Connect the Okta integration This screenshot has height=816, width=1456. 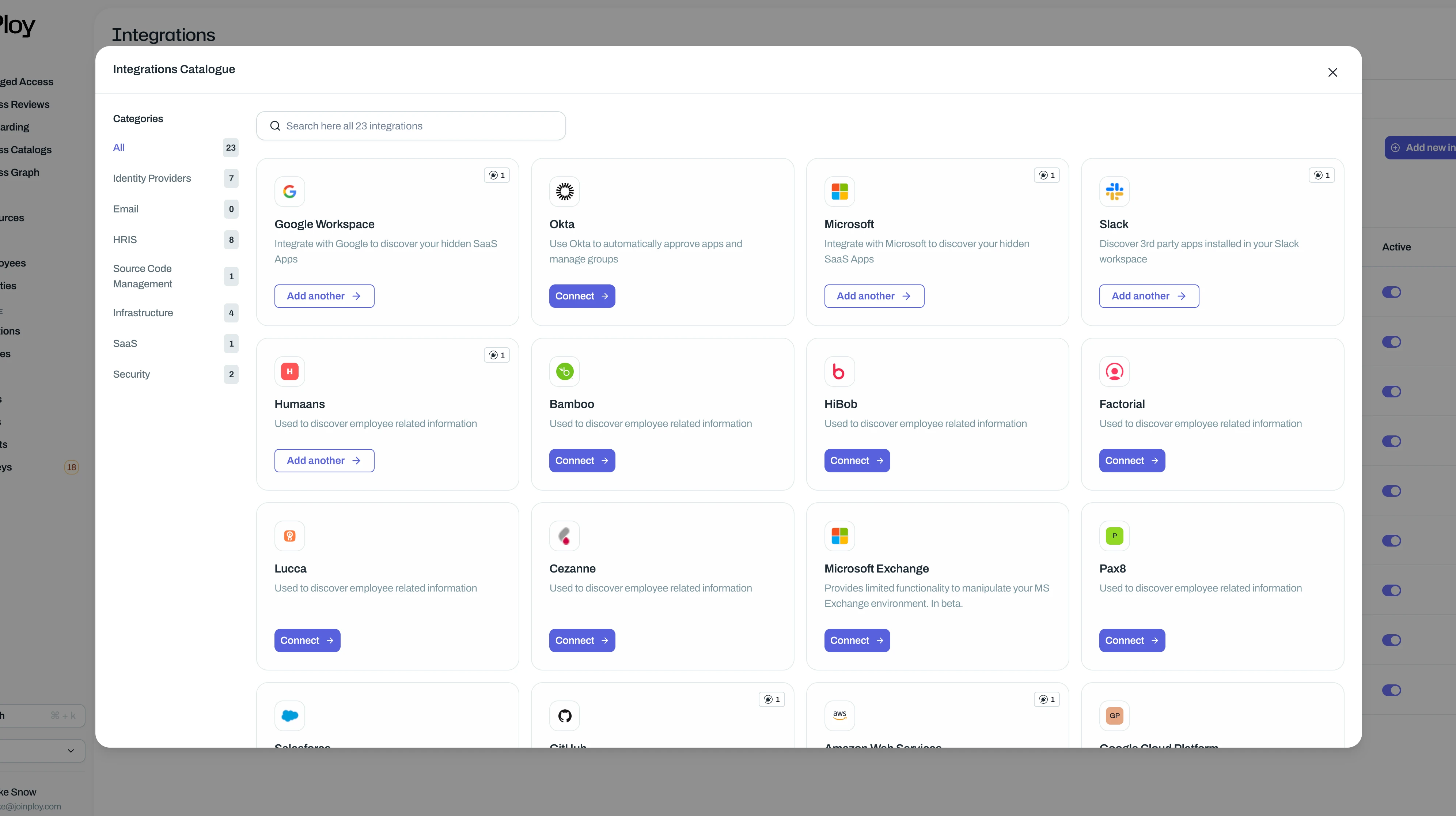[x=581, y=296]
